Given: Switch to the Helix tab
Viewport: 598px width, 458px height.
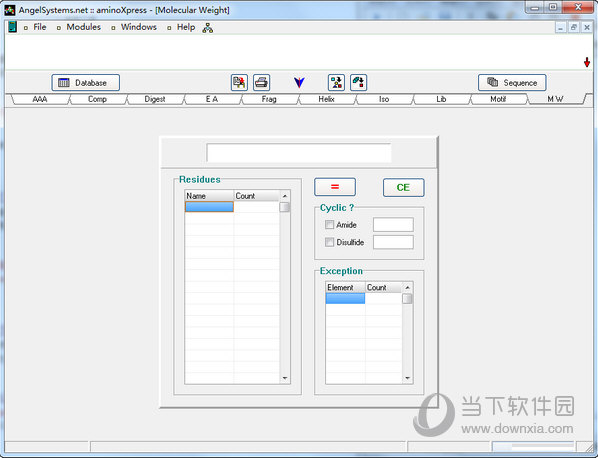Looking at the screenshot, I should tap(326, 99).
